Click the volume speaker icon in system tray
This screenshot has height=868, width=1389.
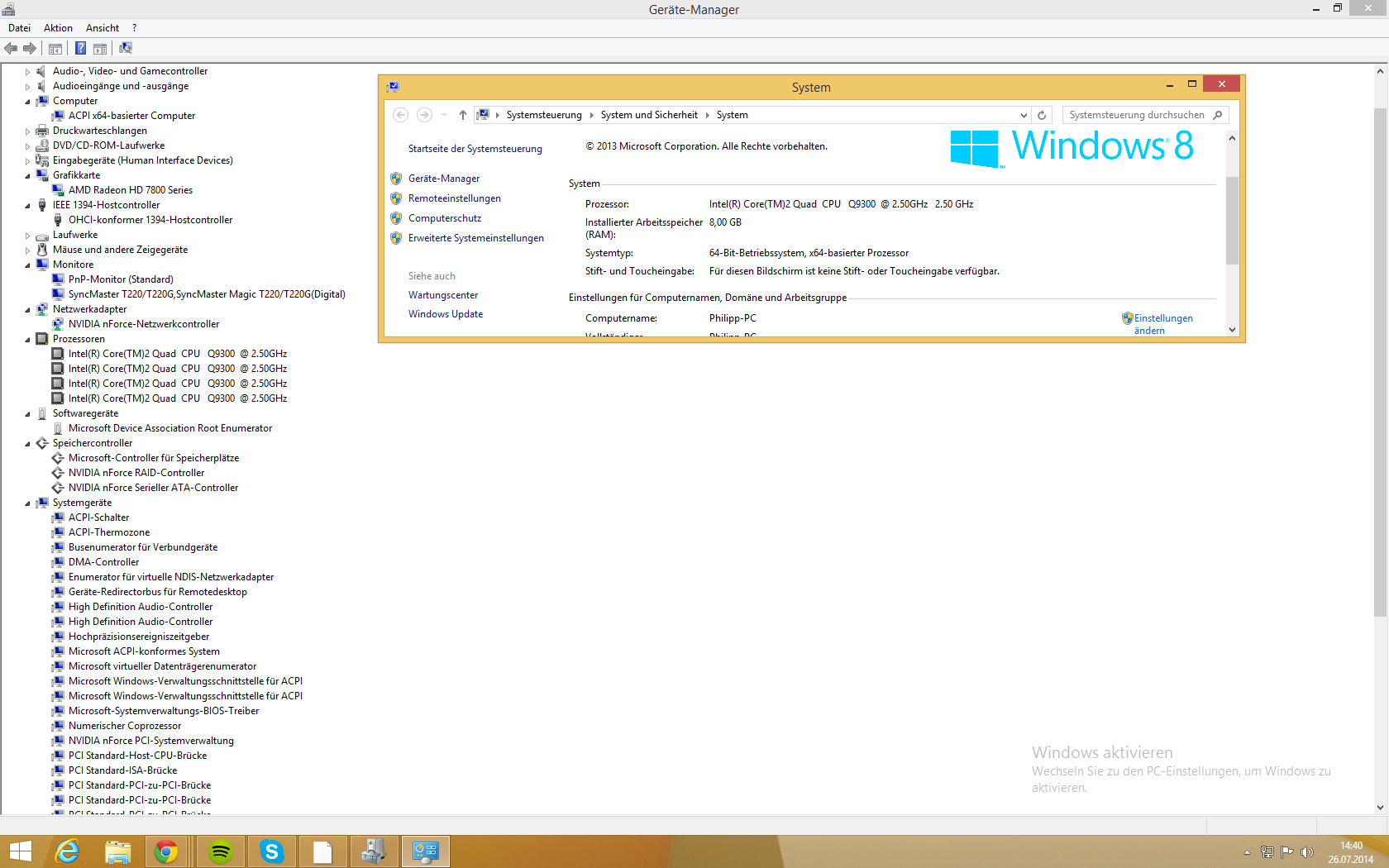[1306, 852]
